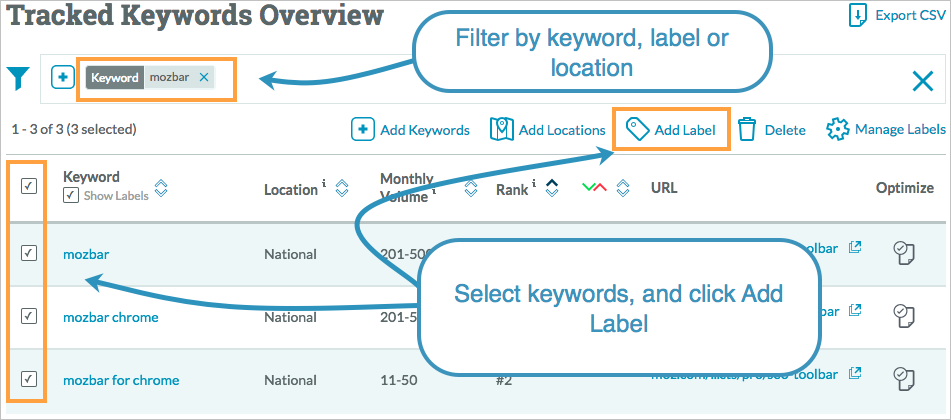Click the Delete trash can icon
The width and height of the screenshot is (951, 420).
747,130
